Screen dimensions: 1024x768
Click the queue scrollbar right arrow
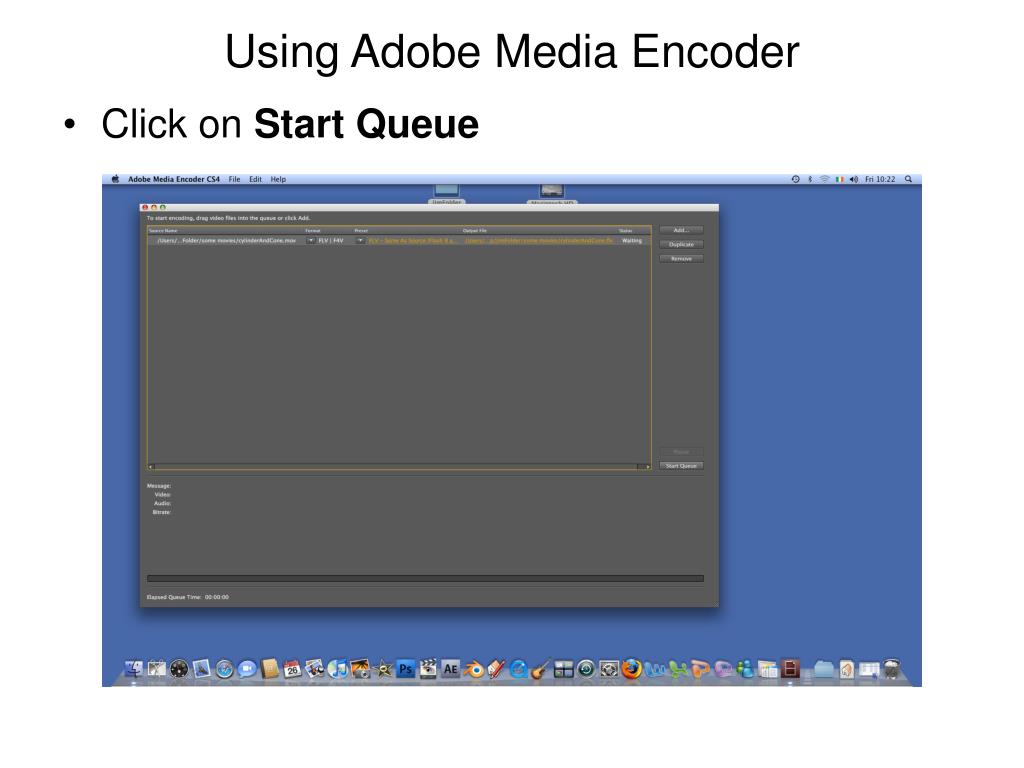click(648, 466)
